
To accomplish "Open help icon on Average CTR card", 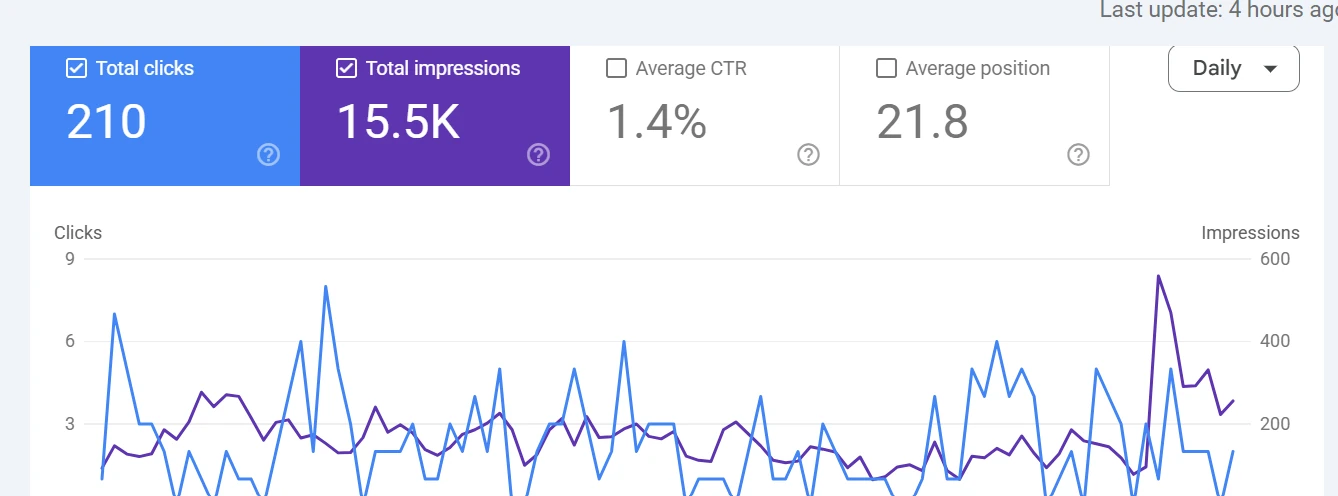I will (x=809, y=154).
